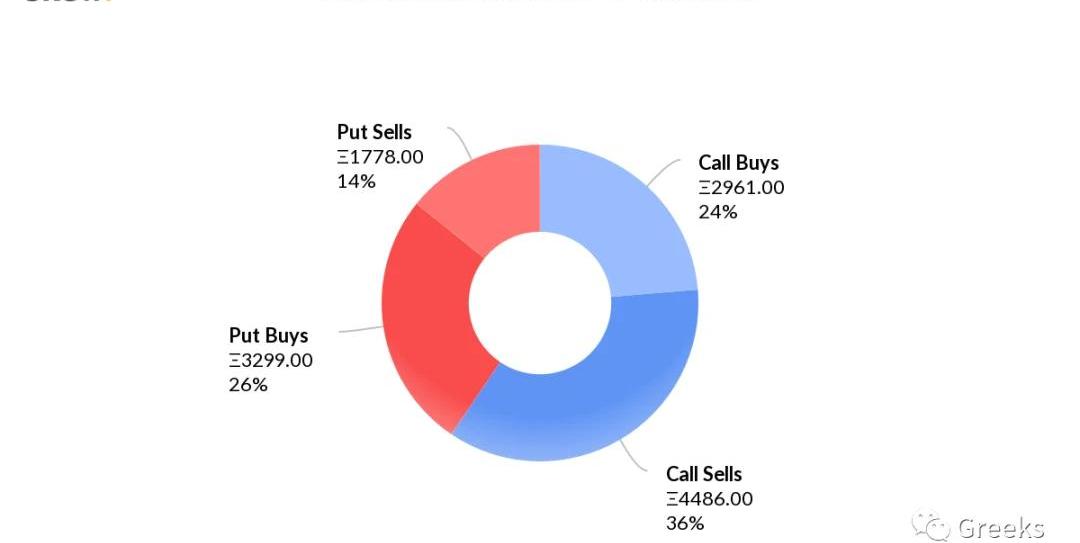
Task: Click the Greeks watermark text
Action: (x=1000, y=527)
